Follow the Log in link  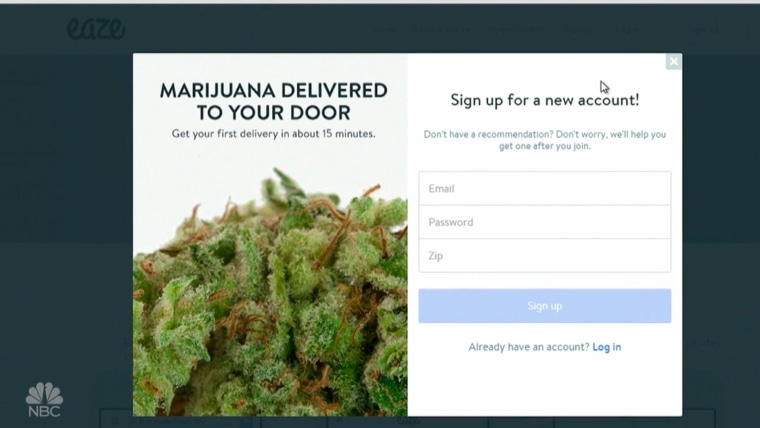tap(606, 347)
